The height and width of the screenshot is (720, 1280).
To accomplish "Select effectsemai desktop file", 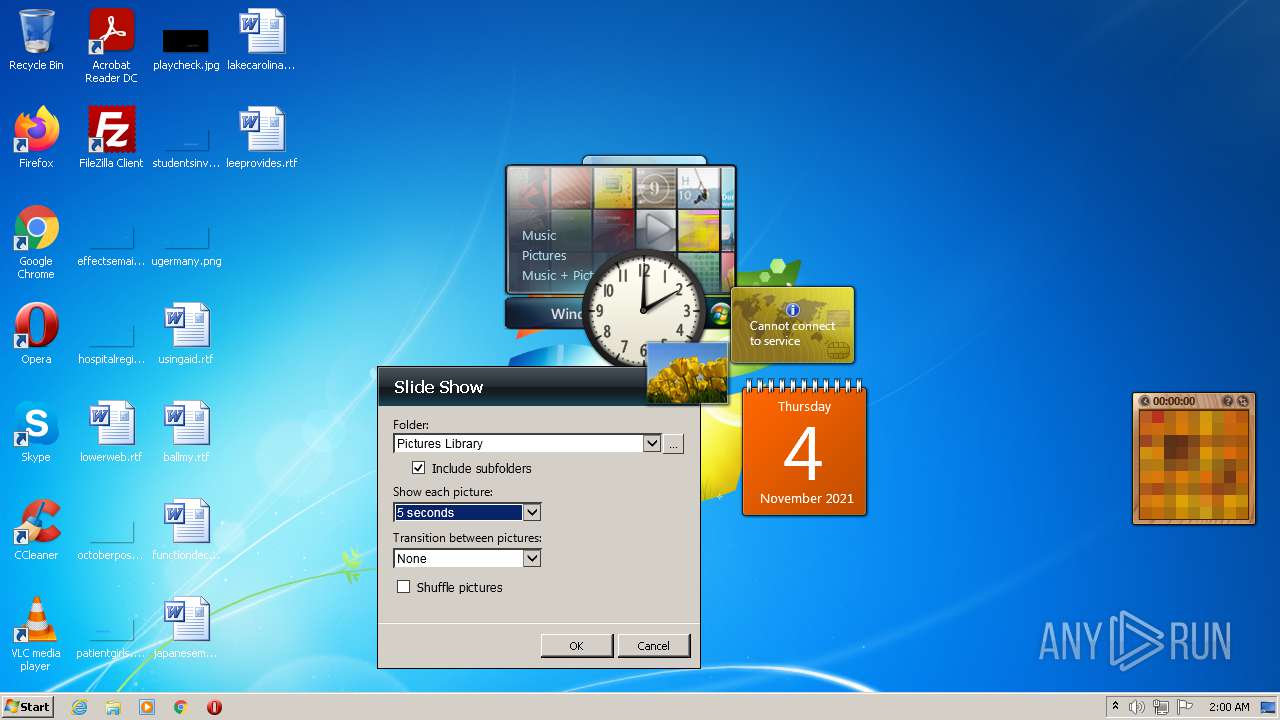I will 111,242.
